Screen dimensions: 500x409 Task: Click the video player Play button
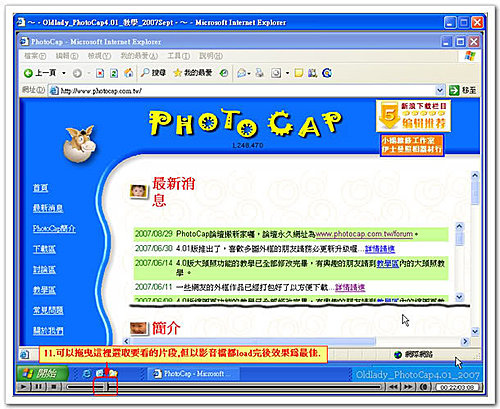[23, 387]
